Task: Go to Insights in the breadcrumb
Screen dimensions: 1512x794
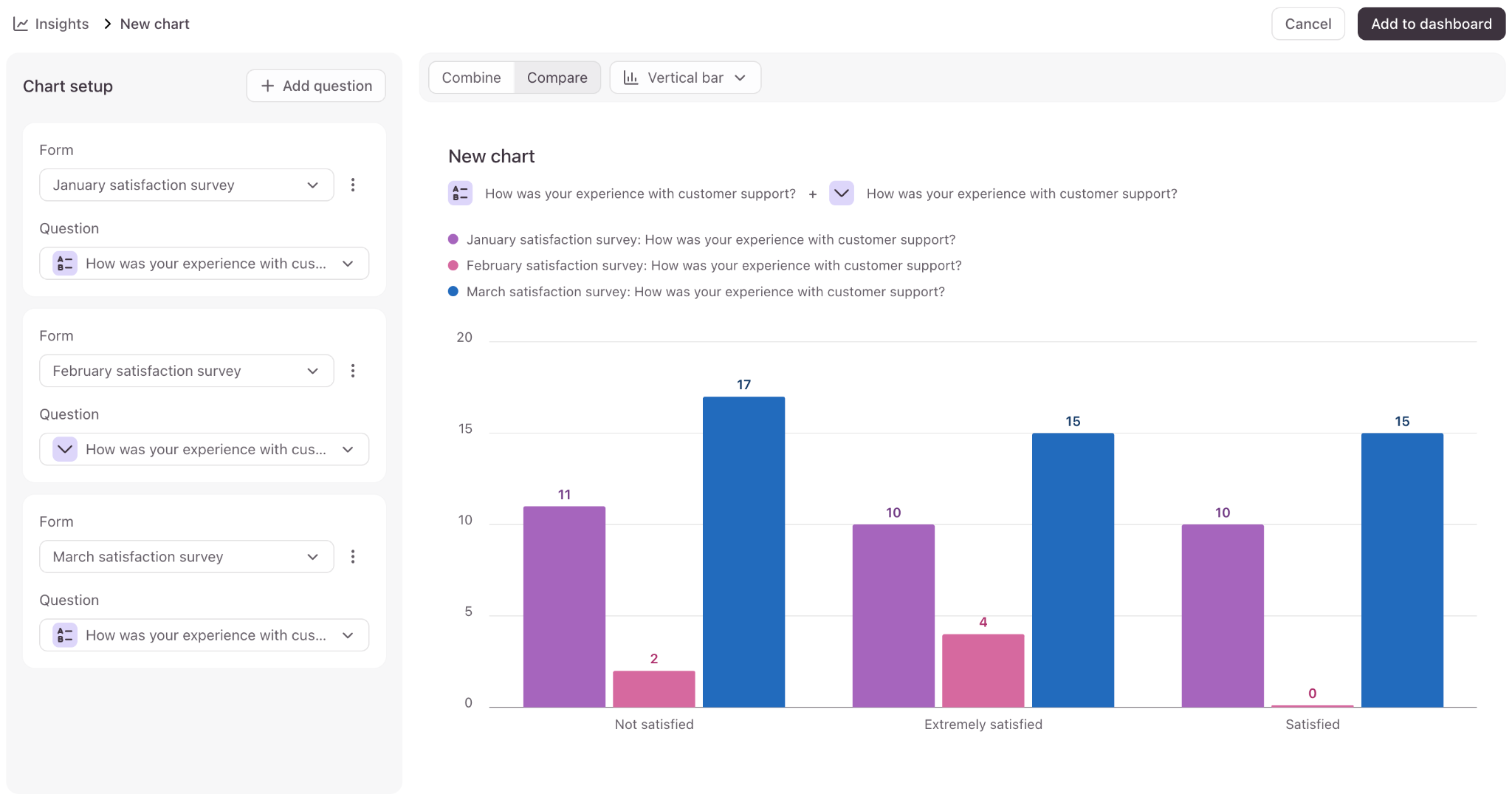Action: (62, 24)
